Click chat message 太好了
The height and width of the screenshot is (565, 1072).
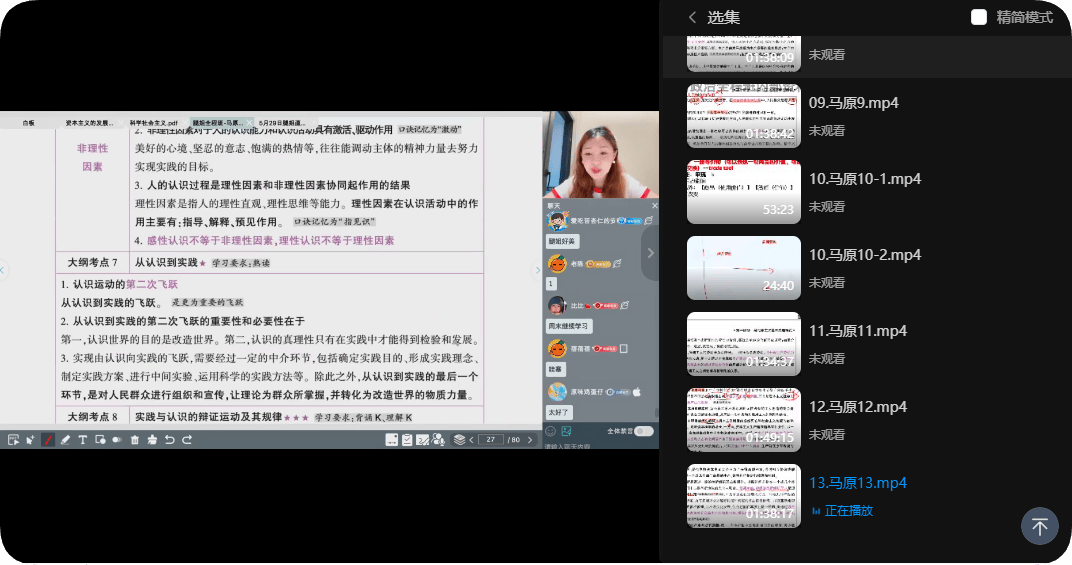click(558, 412)
